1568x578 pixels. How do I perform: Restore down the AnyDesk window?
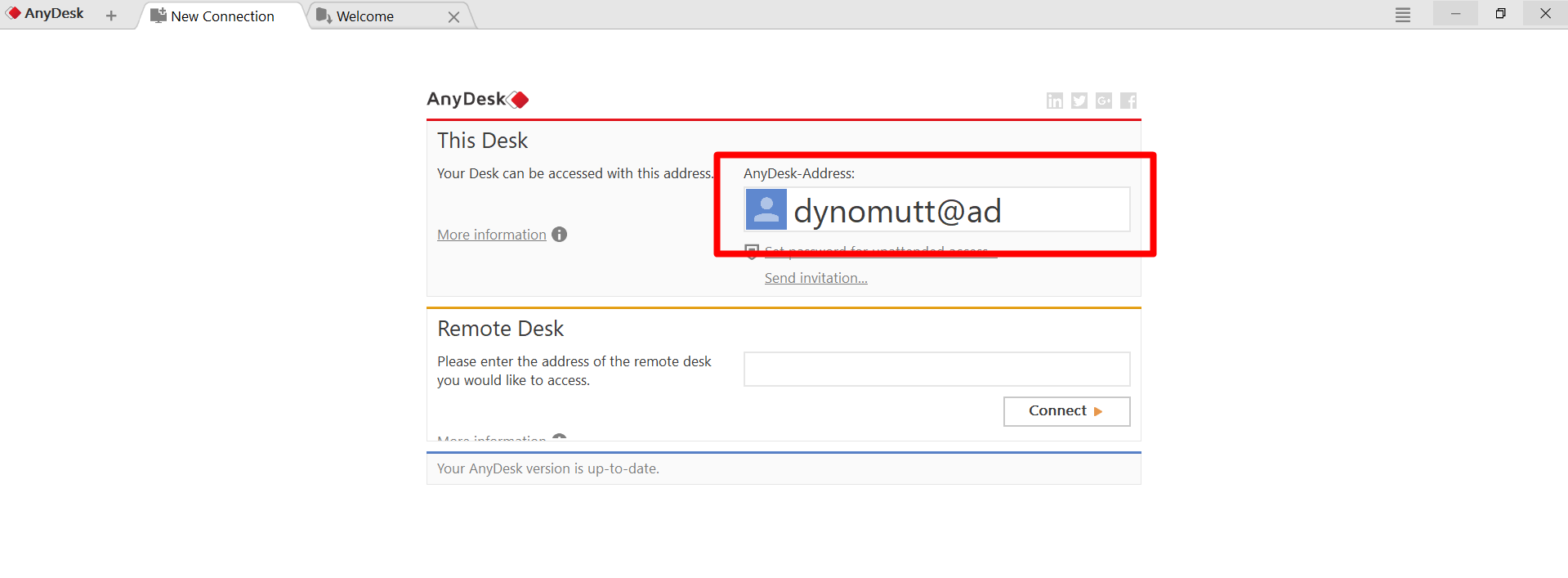pyautogui.click(x=1500, y=14)
